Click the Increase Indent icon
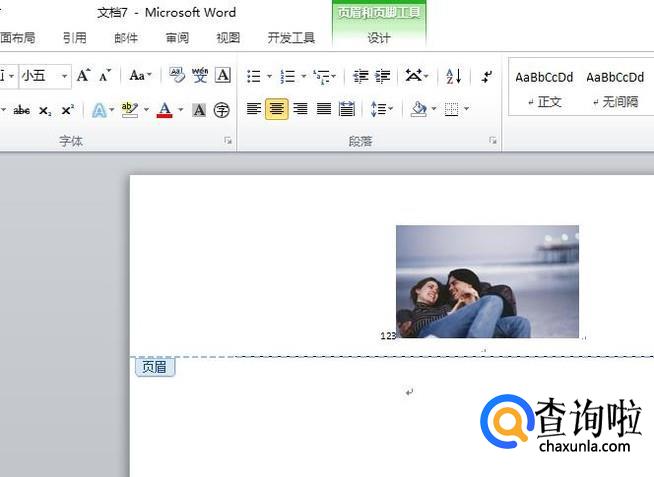Image resolution: width=654 pixels, height=477 pixels. (x=382, y=76)
